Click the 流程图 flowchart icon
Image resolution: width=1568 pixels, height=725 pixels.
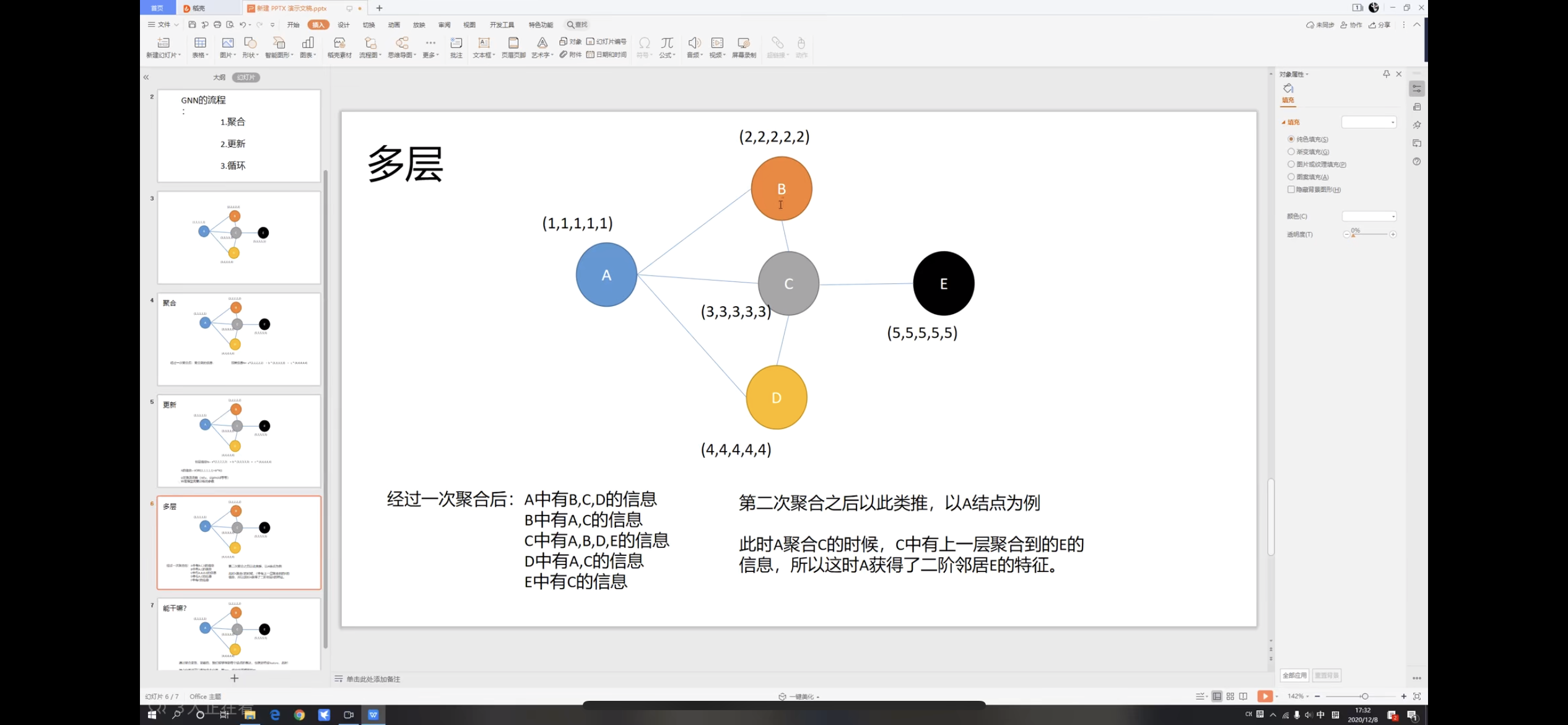click(x=370, y=43)
